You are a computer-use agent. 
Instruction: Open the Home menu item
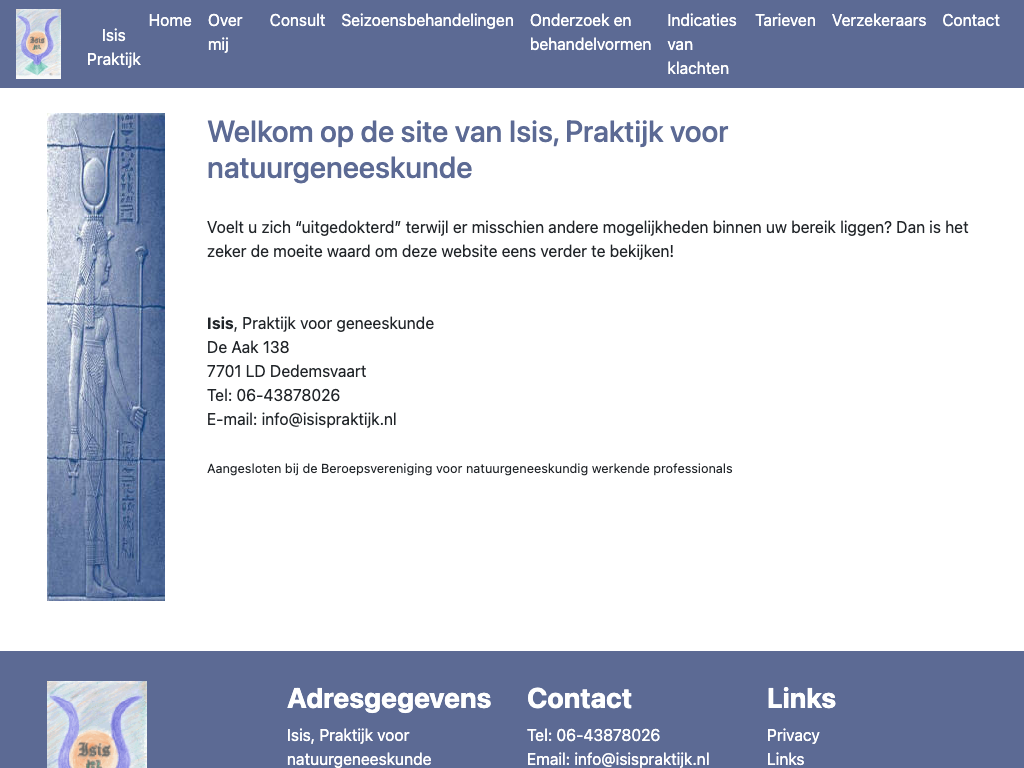click(170, 20)
